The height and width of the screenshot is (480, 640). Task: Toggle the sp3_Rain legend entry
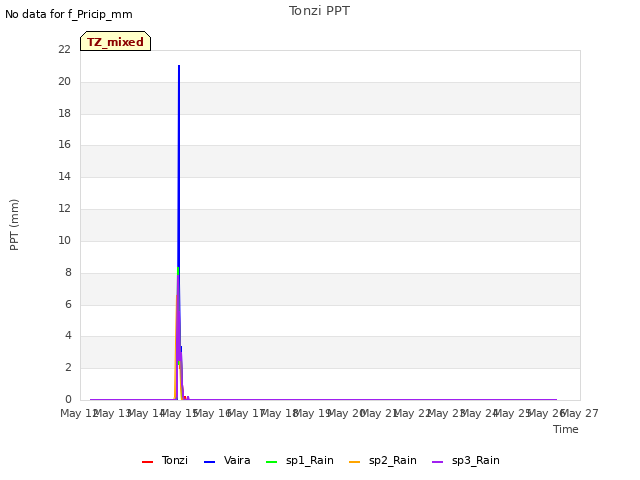(x=466, y=460)
